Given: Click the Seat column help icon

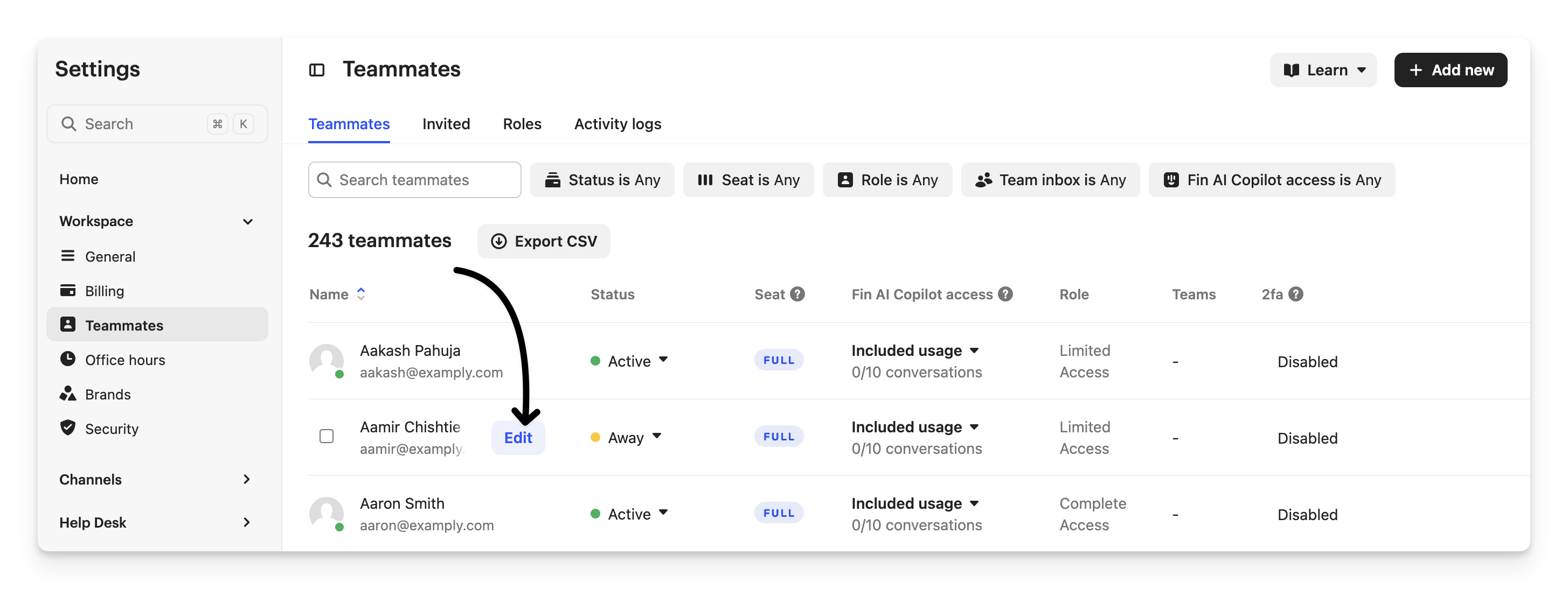Looking at the screenshot, I should (797, 294).
